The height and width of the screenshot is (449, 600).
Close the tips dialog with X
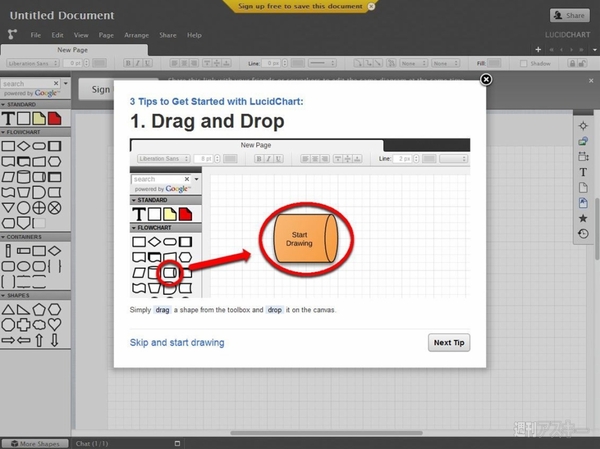pyautogui.click(x=486, y=79)
